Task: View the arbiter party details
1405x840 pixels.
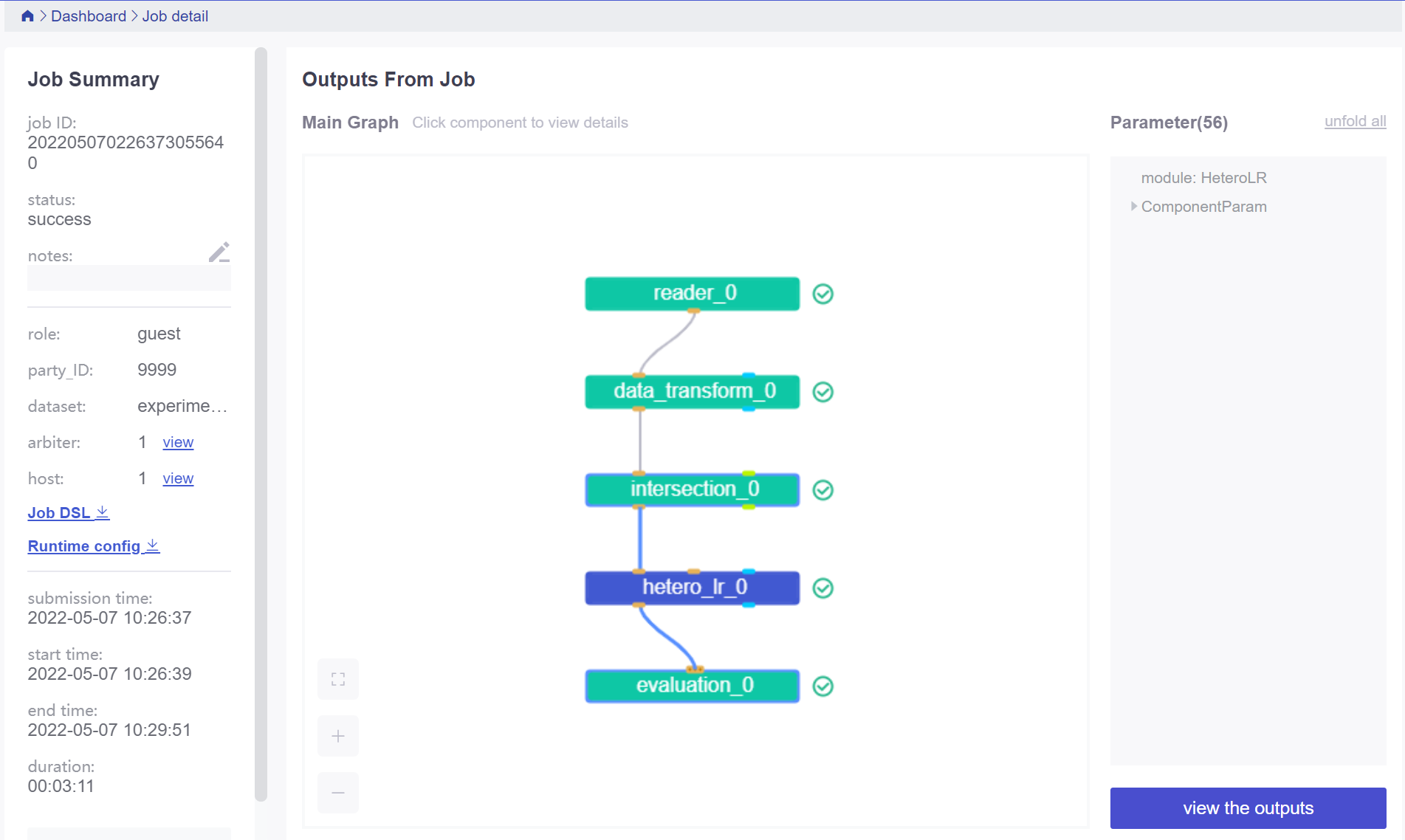Action: coord(178,442)
